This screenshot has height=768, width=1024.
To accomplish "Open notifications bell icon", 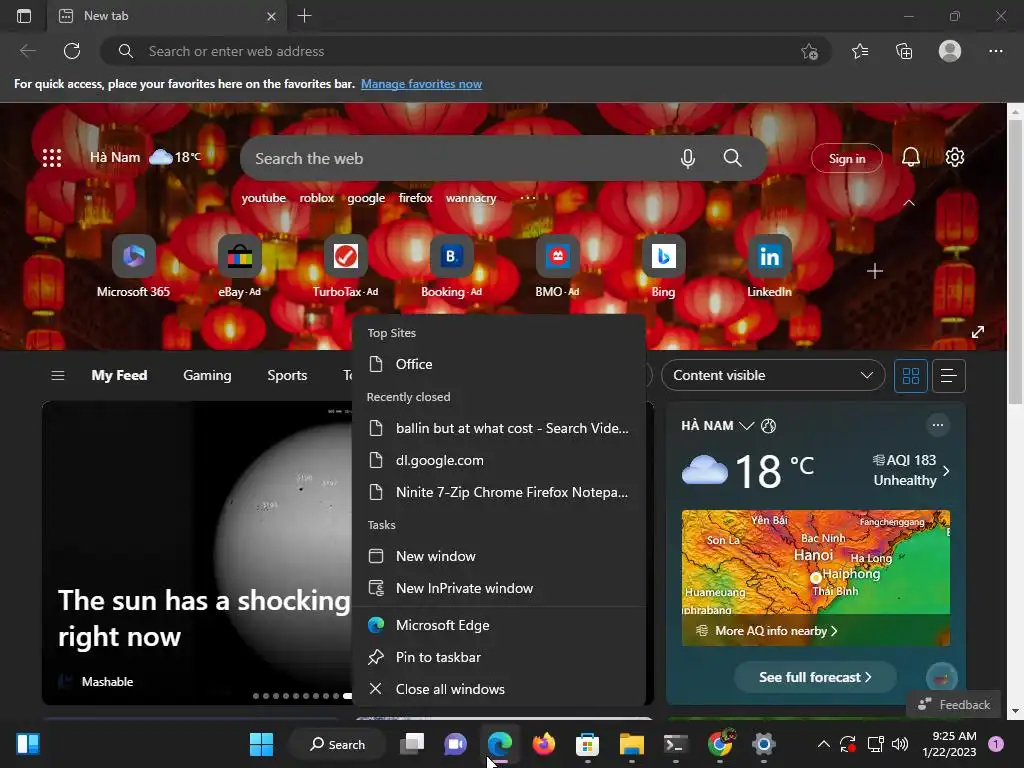I will tap(910, 157).
